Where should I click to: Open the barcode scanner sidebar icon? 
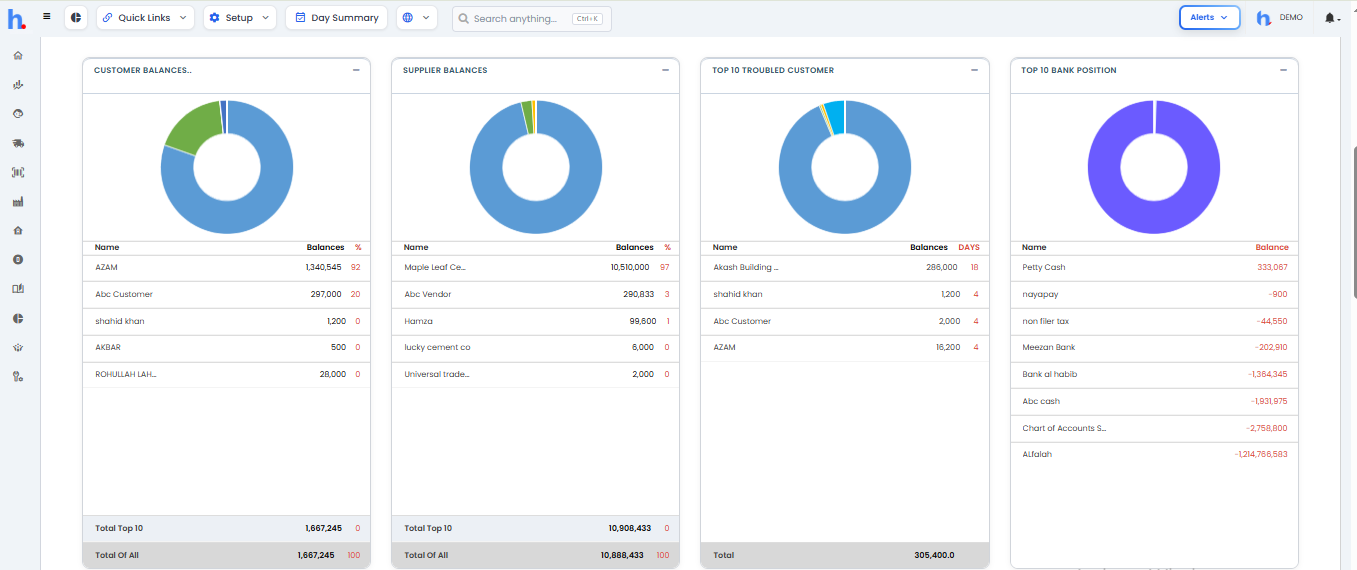click(18, 172)
